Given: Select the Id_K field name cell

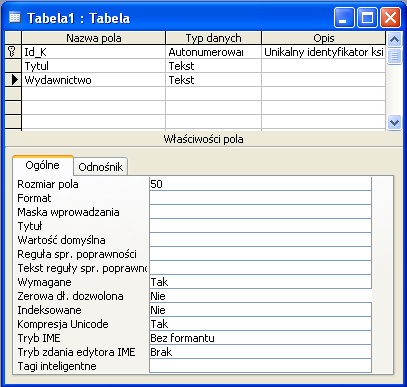Looking at the screenshot, I should [94, 52].
